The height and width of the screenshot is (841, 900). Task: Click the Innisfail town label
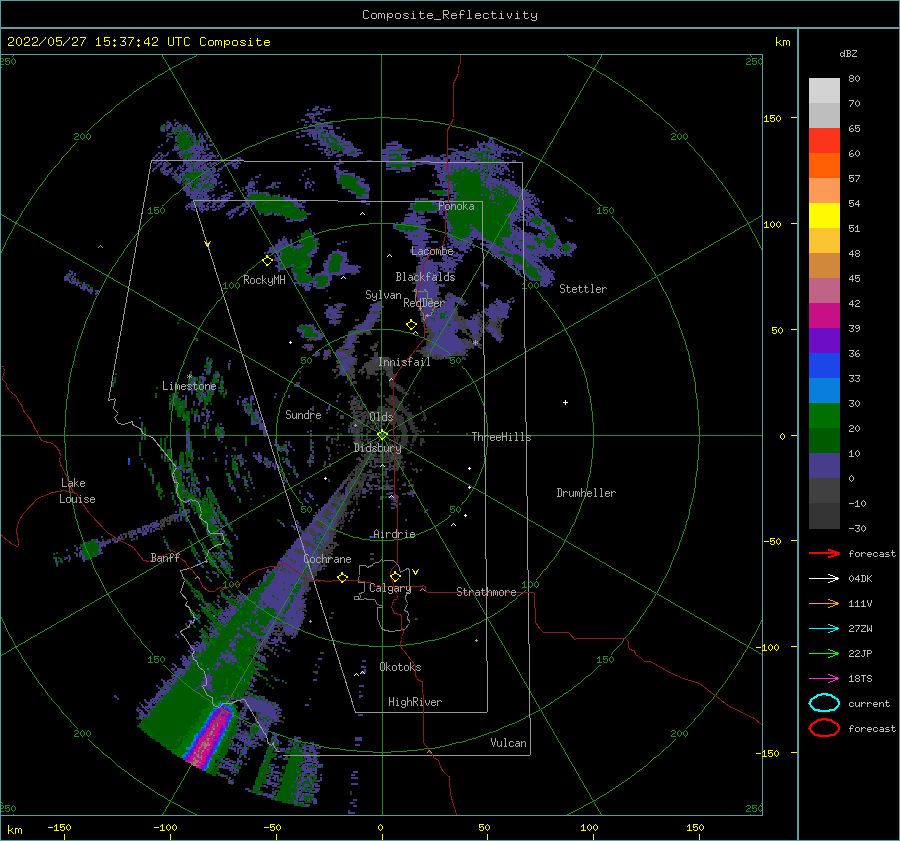pos(404,362)
